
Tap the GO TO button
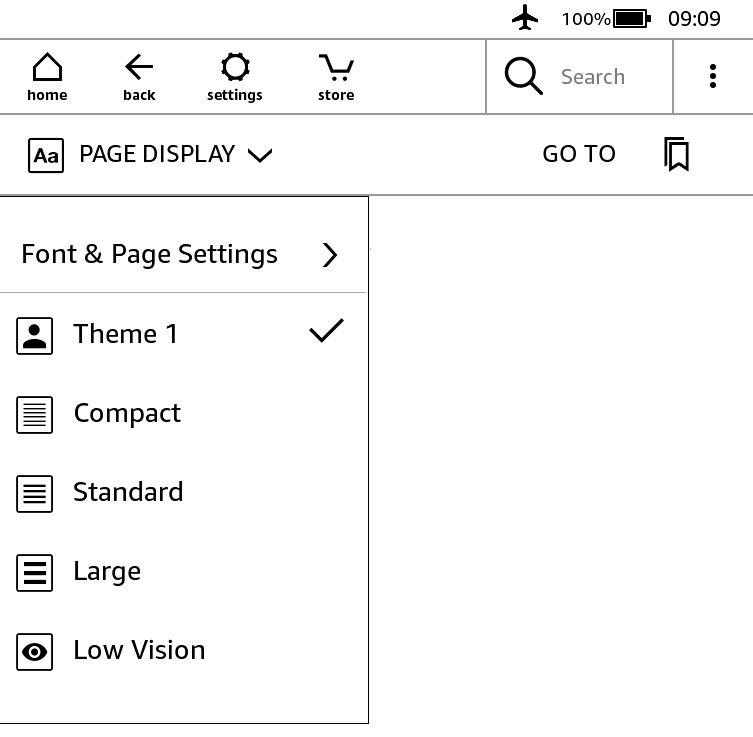(x=579, y=154)
